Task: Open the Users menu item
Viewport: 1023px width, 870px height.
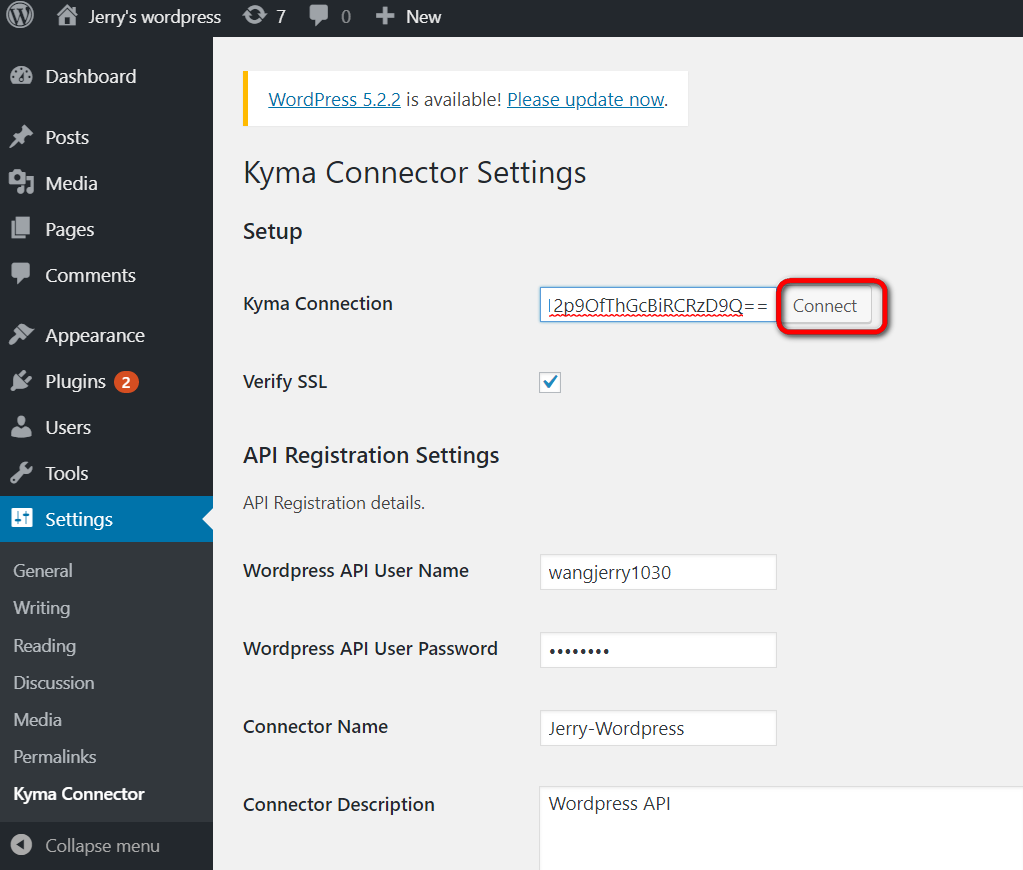Action: [68, 428]
